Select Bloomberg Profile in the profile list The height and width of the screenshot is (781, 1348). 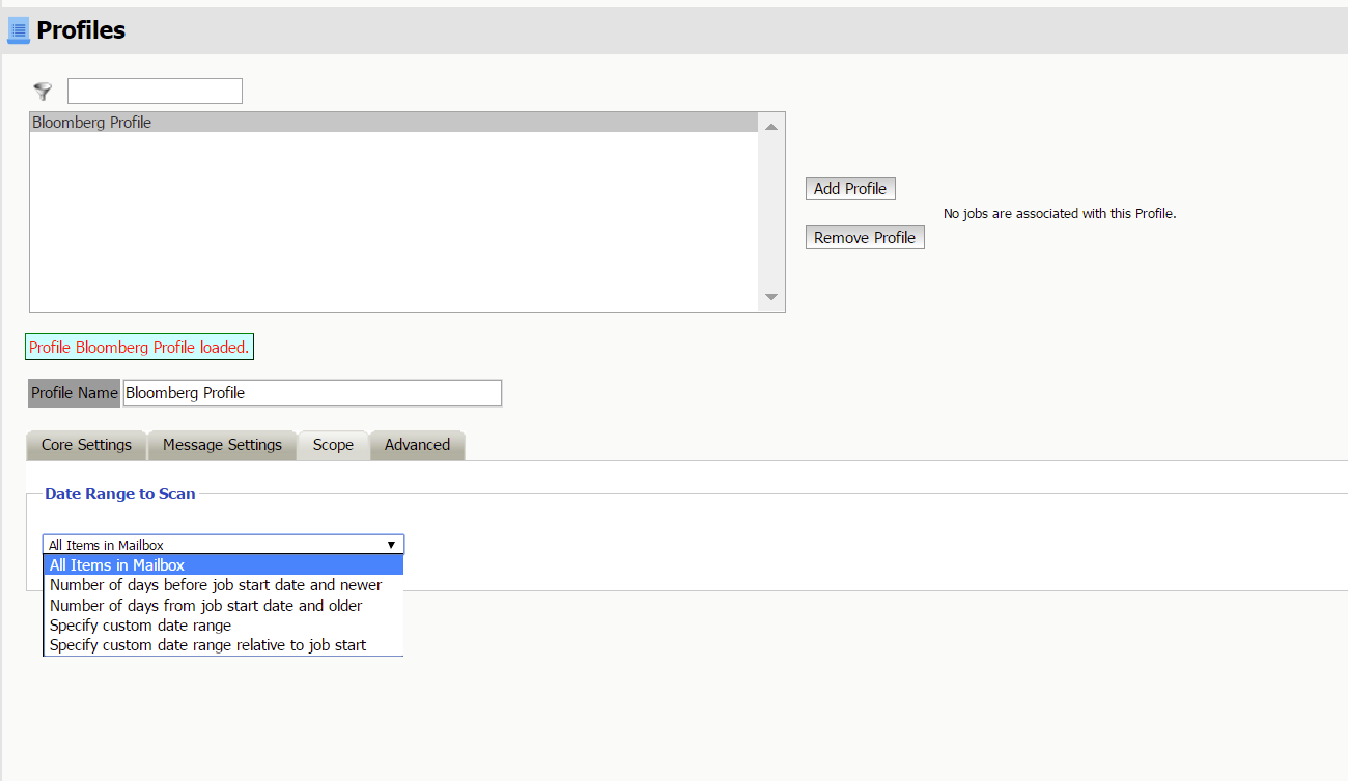click(394, 122)
